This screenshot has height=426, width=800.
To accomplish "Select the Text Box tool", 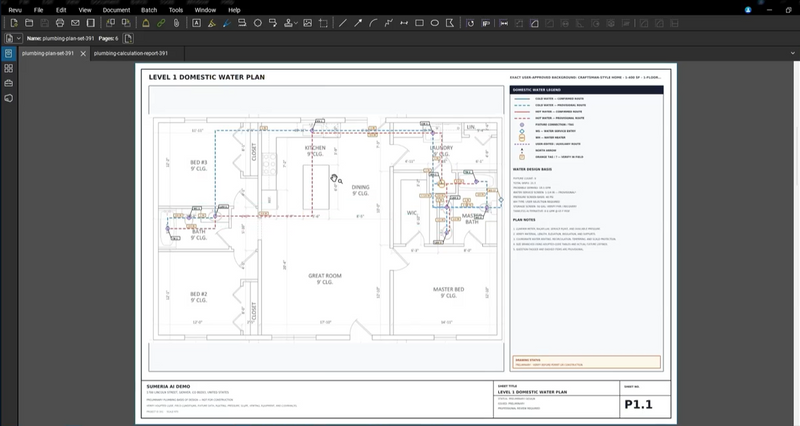I will click(x=196, y=23).
